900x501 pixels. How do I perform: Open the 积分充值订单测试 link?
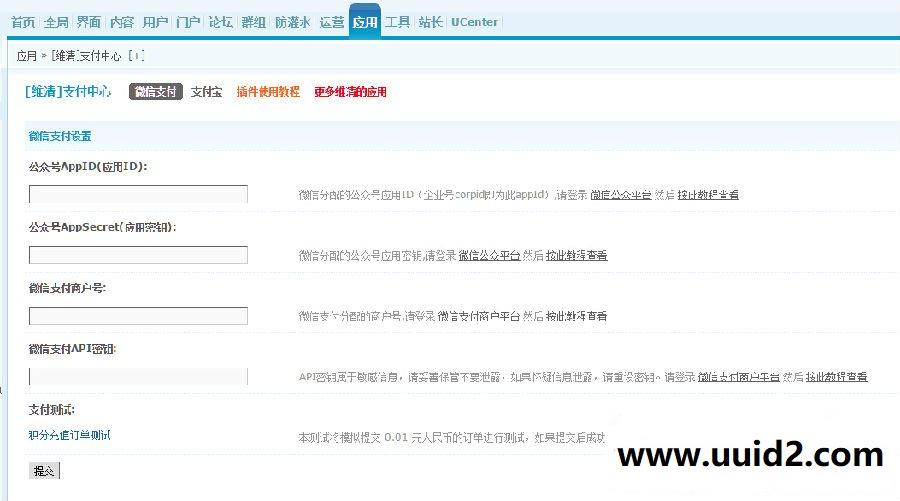(70, 435)
